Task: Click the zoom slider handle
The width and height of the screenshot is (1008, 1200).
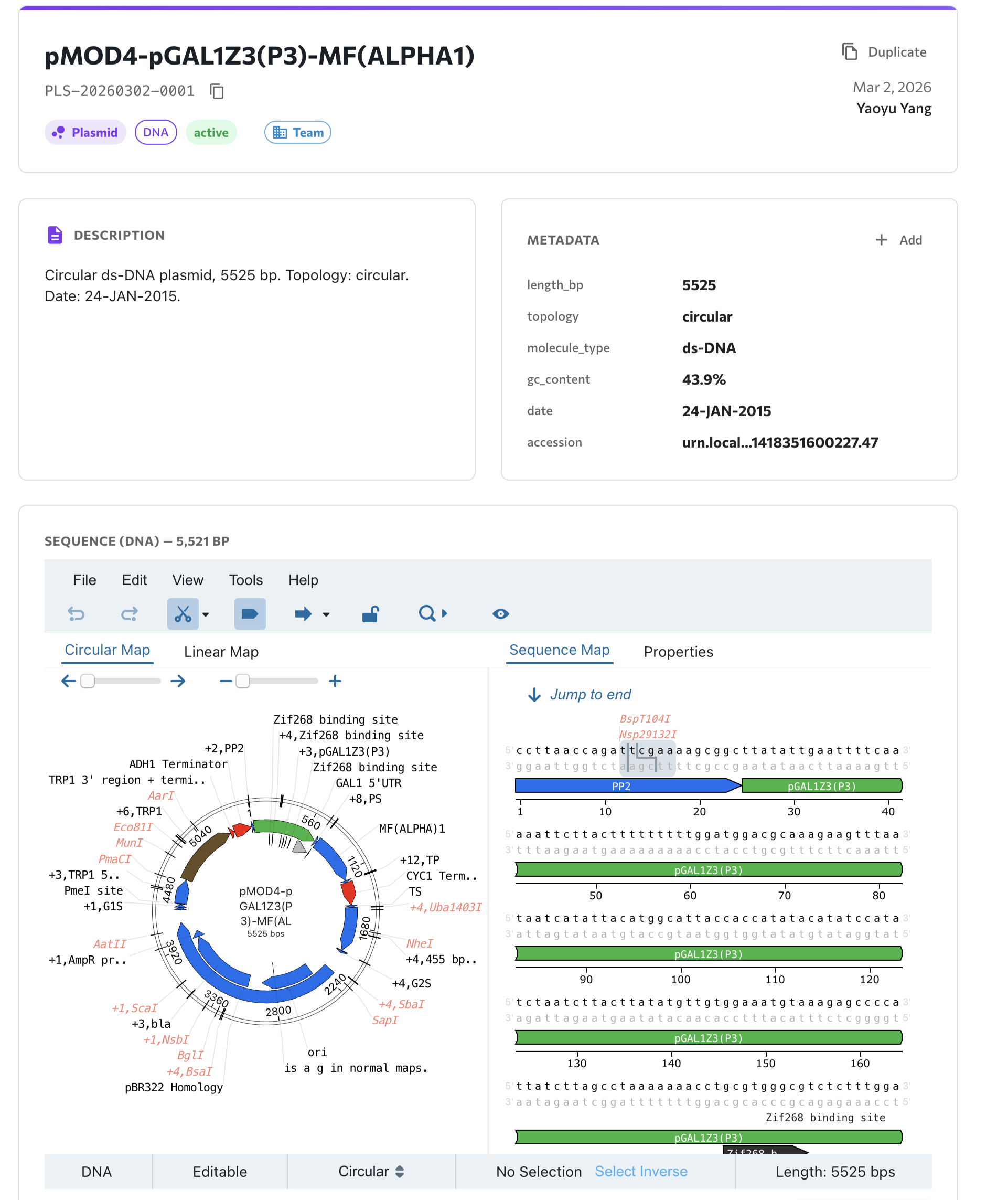Action: click(243, 681)
